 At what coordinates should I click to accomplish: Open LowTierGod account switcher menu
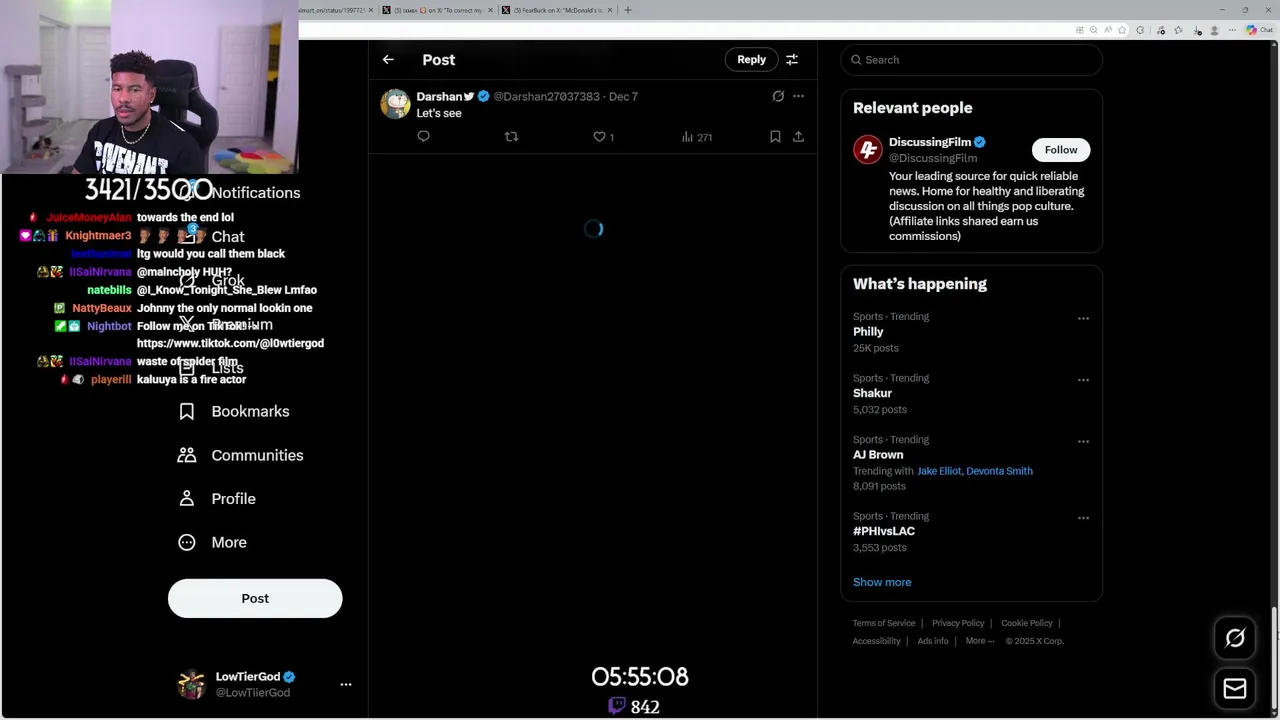[346, 684]
